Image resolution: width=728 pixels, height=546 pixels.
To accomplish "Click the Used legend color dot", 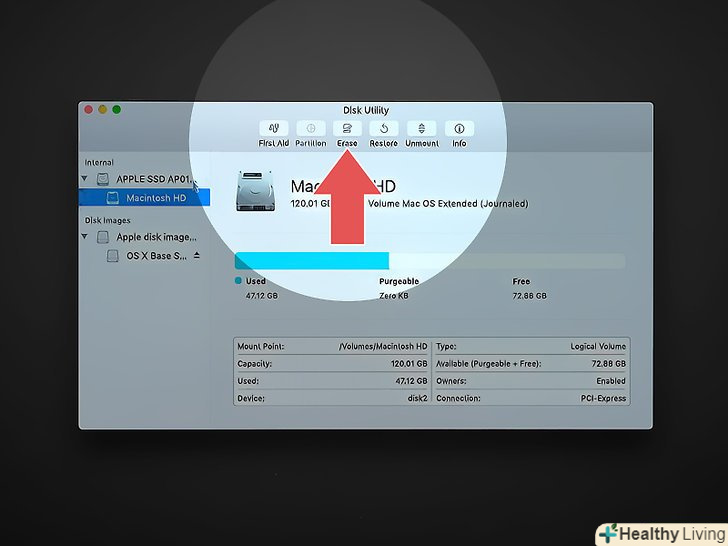I will (x=238, y=280).
